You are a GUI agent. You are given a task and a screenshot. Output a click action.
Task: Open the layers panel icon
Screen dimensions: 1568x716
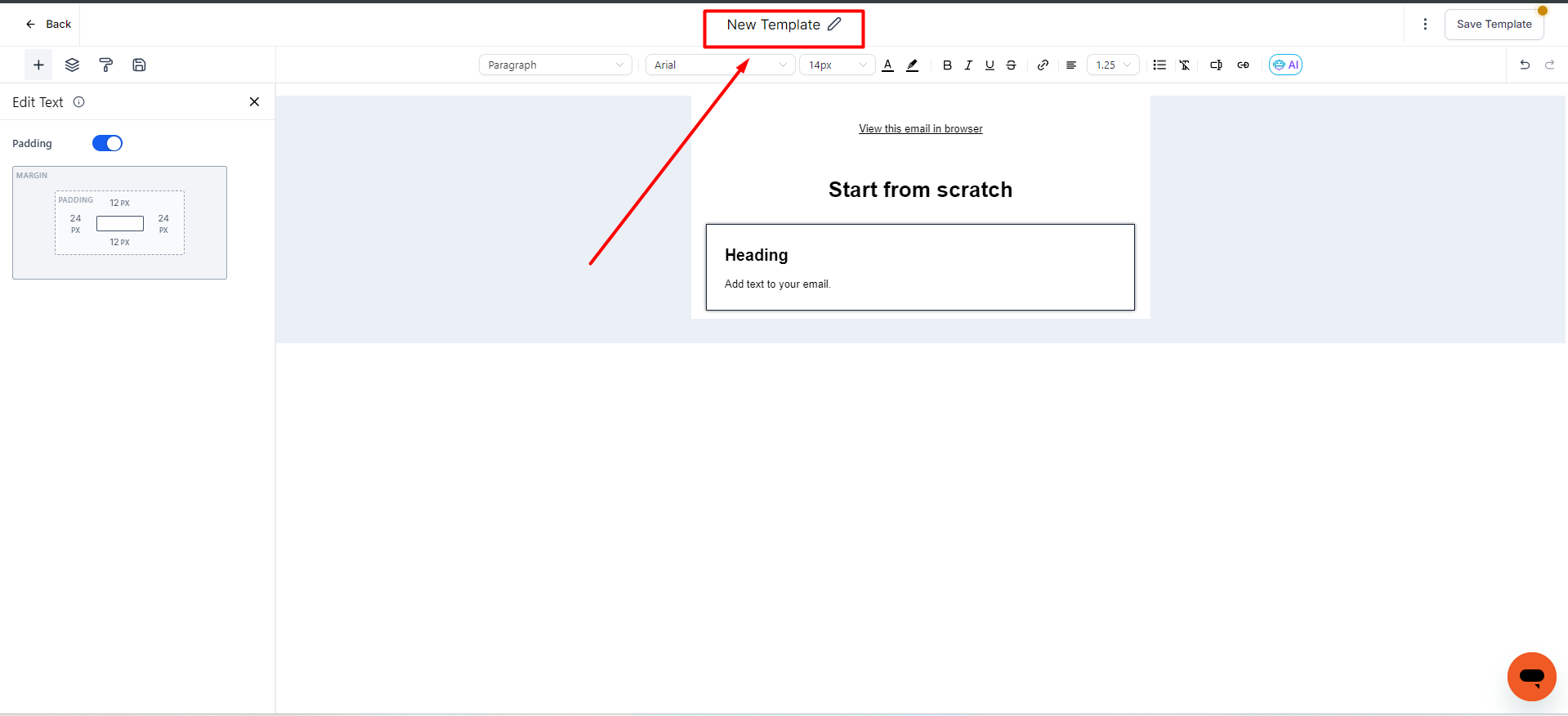[x=72, y=65]
